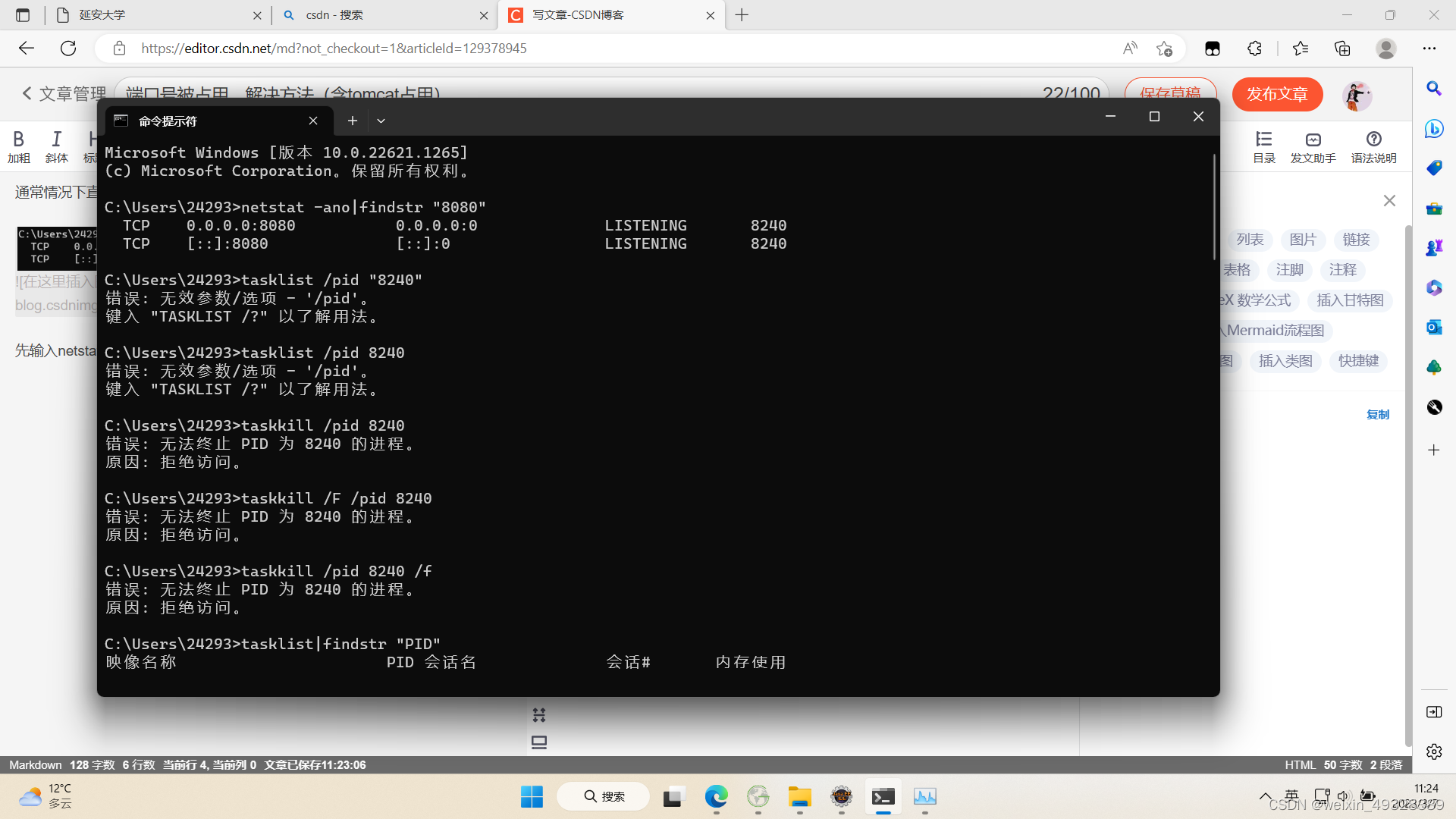
Task: Open File Explorer from the taskbar
Action: click(x=799, y=796)
